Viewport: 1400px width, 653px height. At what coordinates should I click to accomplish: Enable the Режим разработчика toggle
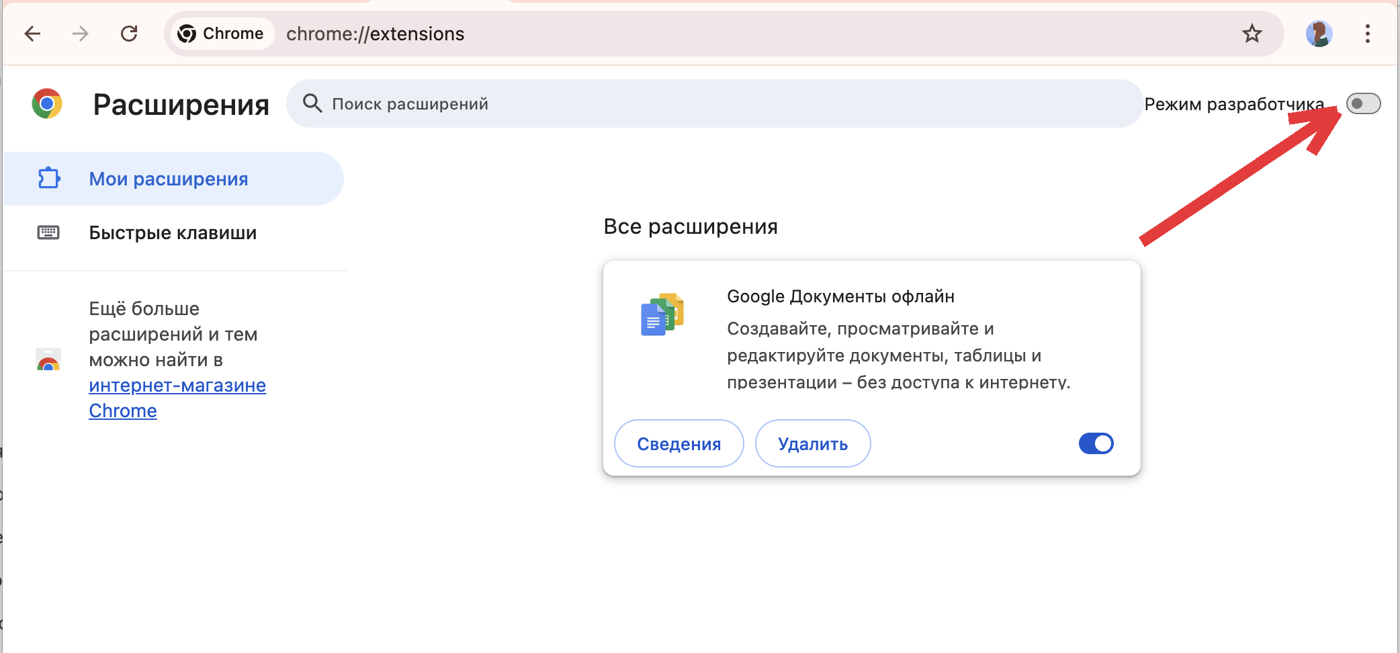pos(1363,104)
